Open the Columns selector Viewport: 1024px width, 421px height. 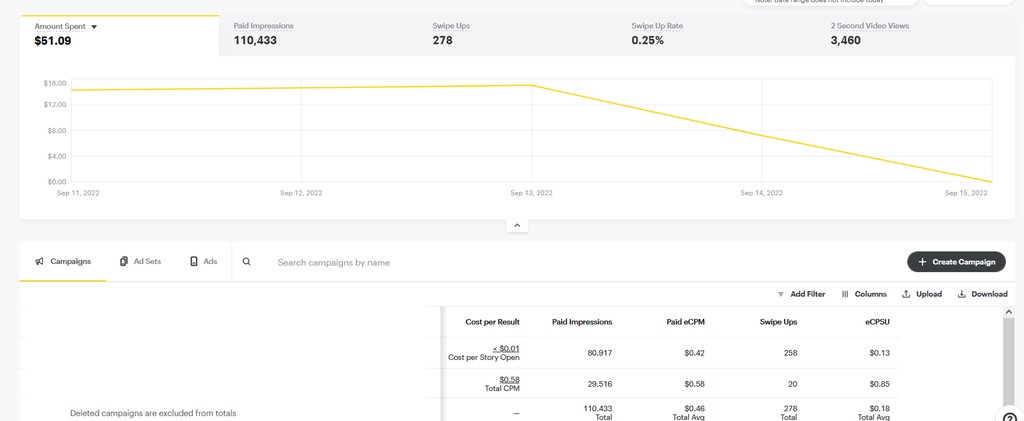point(864,294)
